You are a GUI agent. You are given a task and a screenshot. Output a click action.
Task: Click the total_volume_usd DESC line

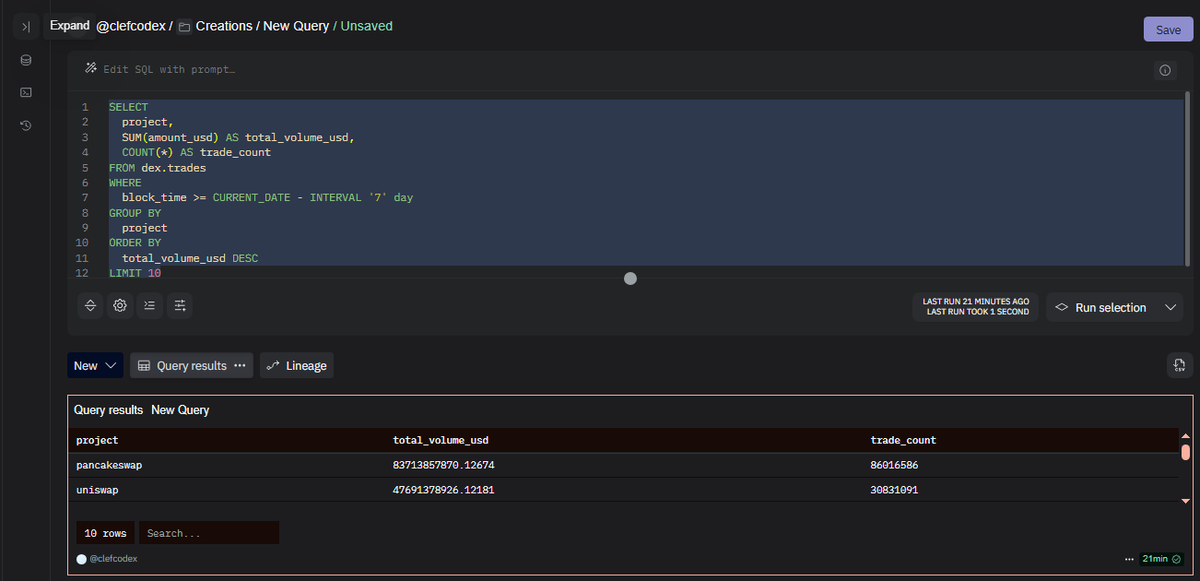point(190,258)
